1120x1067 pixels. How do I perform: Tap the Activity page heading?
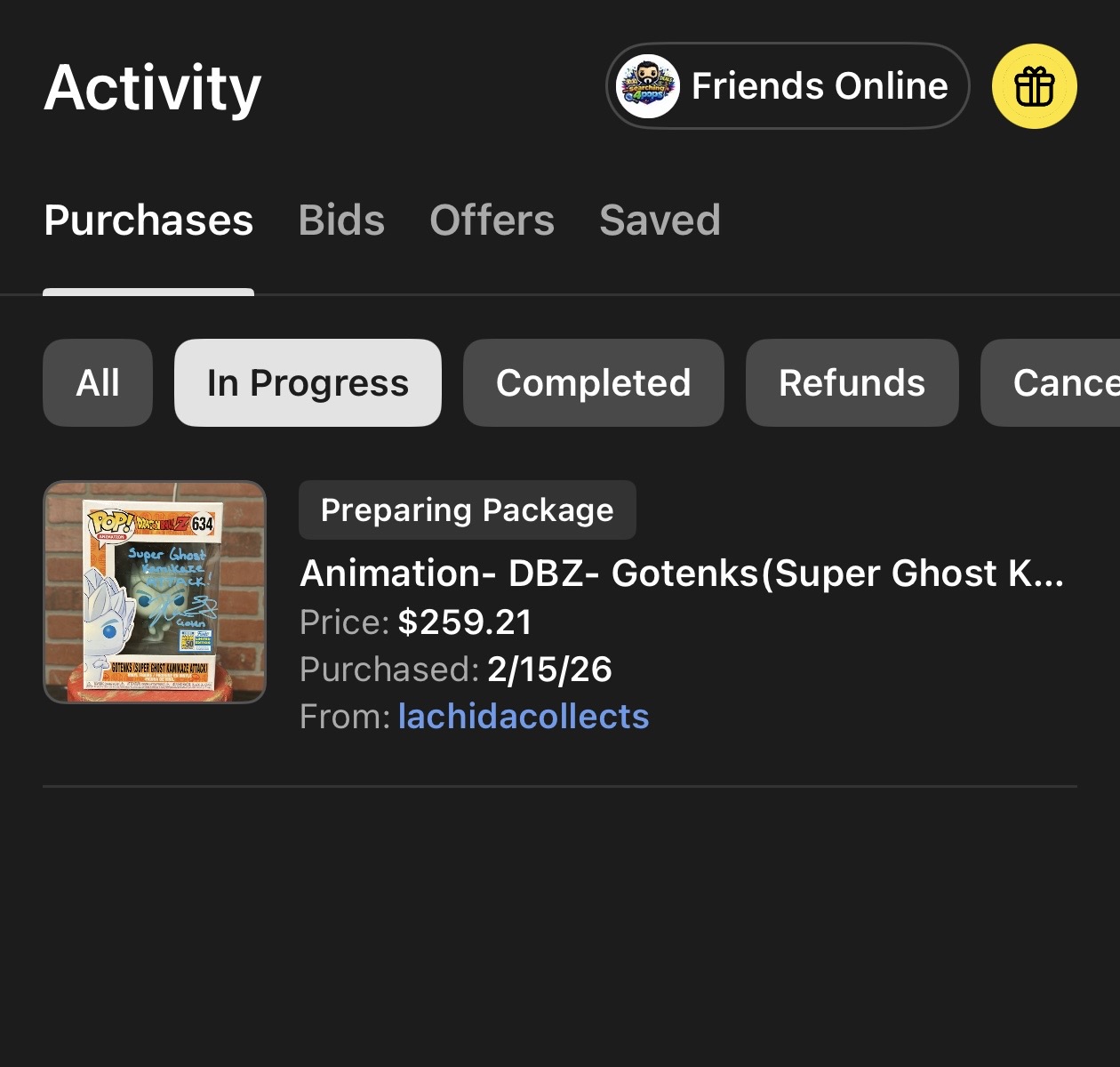(153, 88)
